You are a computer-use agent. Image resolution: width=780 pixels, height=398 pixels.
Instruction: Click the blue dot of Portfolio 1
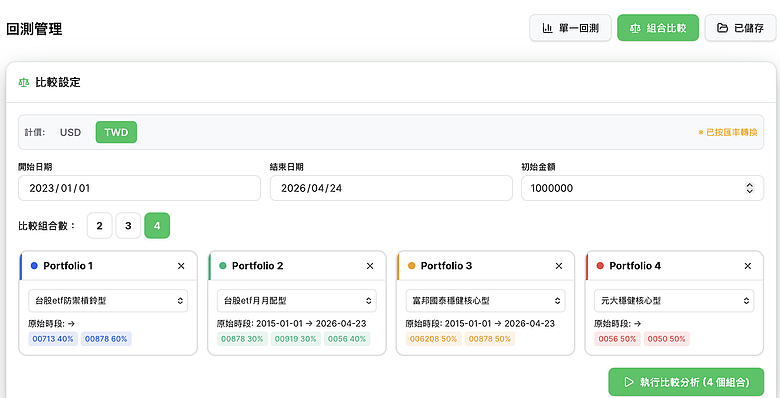[34, 266]
